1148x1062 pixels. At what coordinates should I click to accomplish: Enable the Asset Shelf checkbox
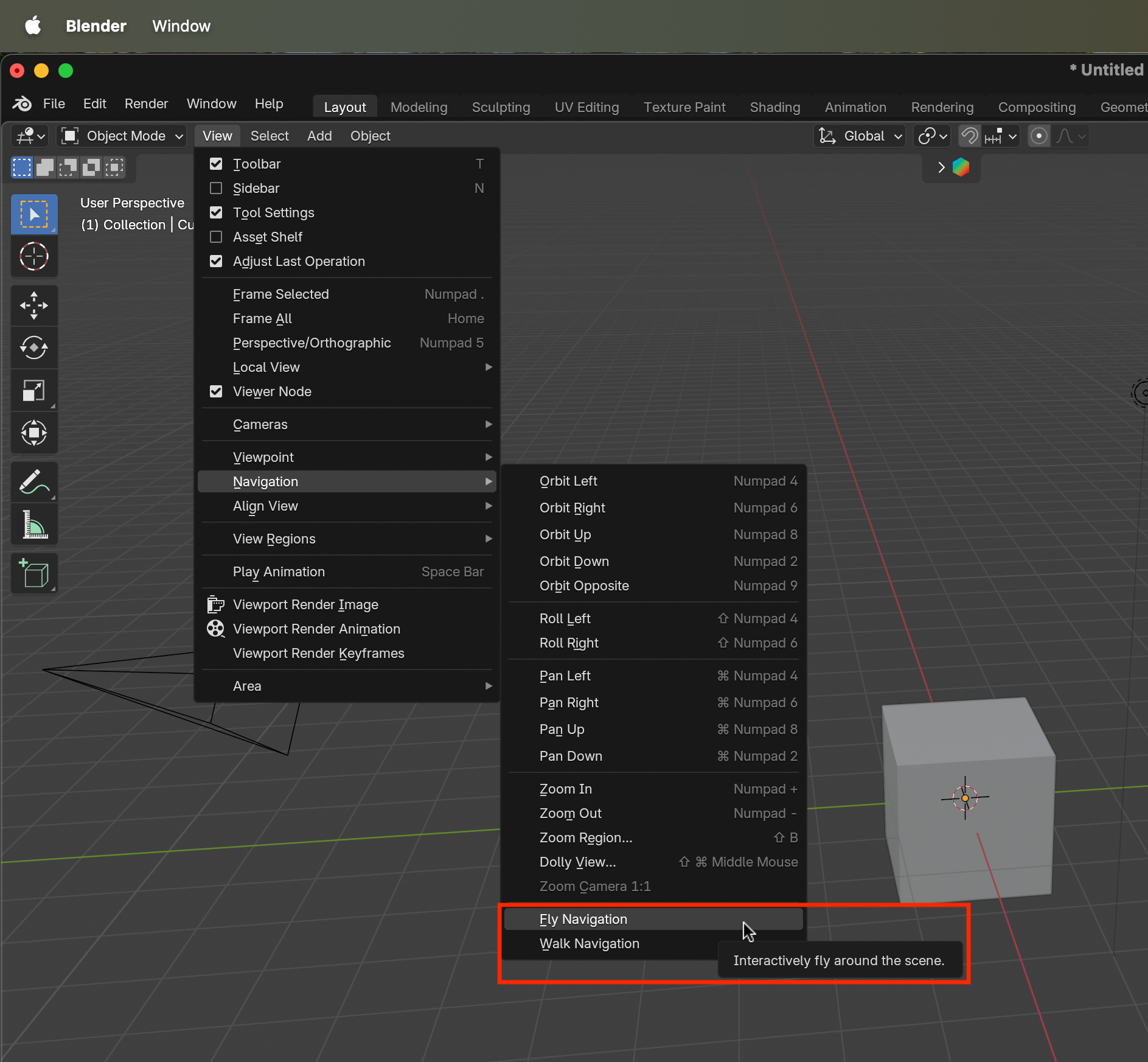216,237
